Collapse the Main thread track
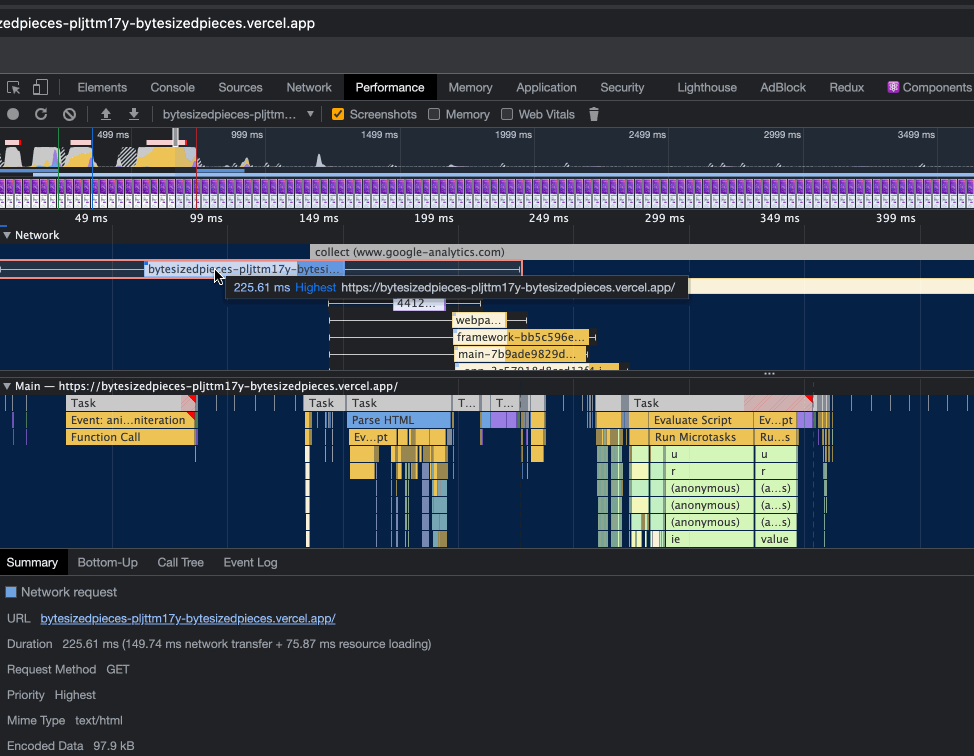 pyautogui.click(x=8, y=385)
